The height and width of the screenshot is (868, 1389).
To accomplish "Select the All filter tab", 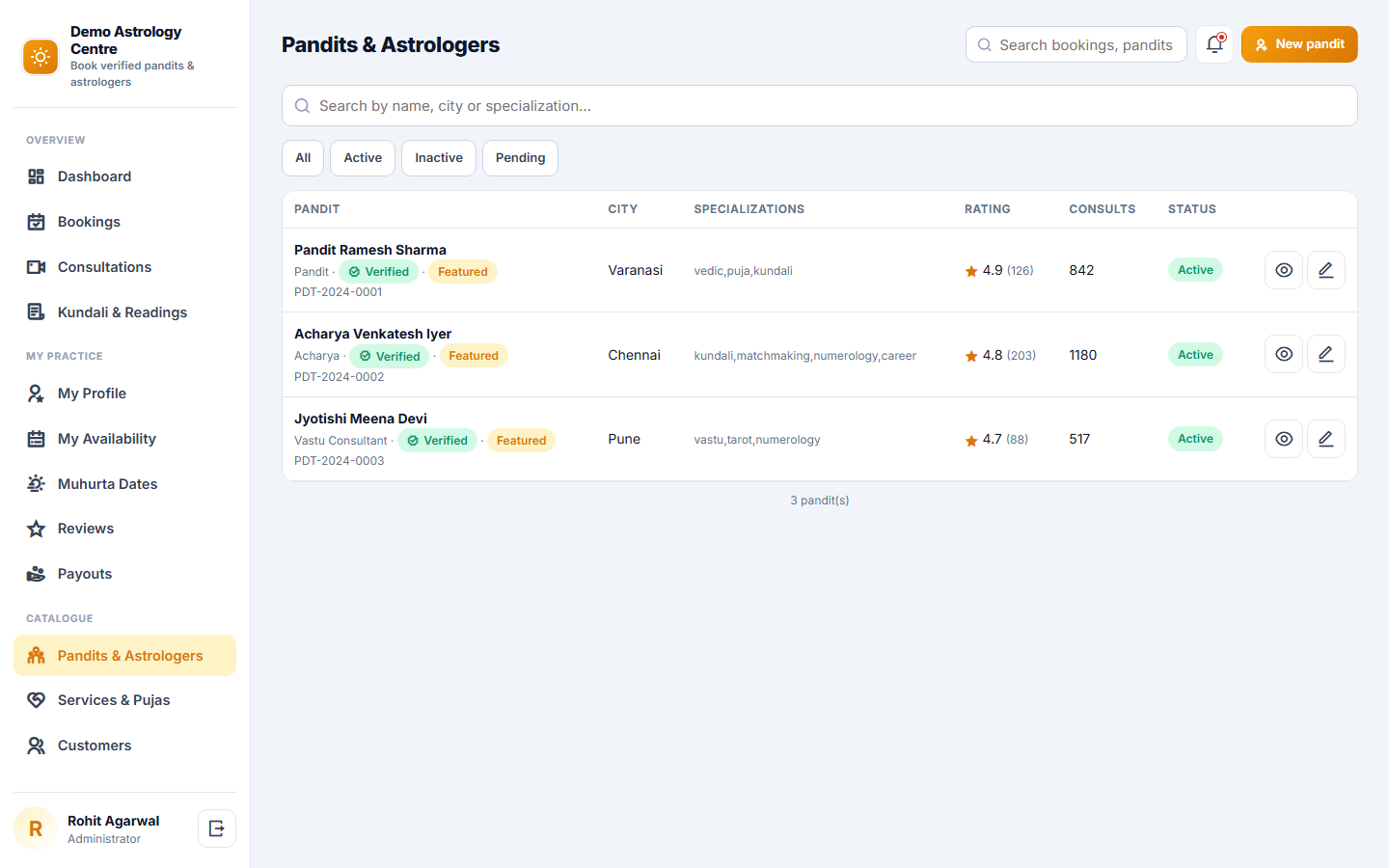I will (303, 158).
